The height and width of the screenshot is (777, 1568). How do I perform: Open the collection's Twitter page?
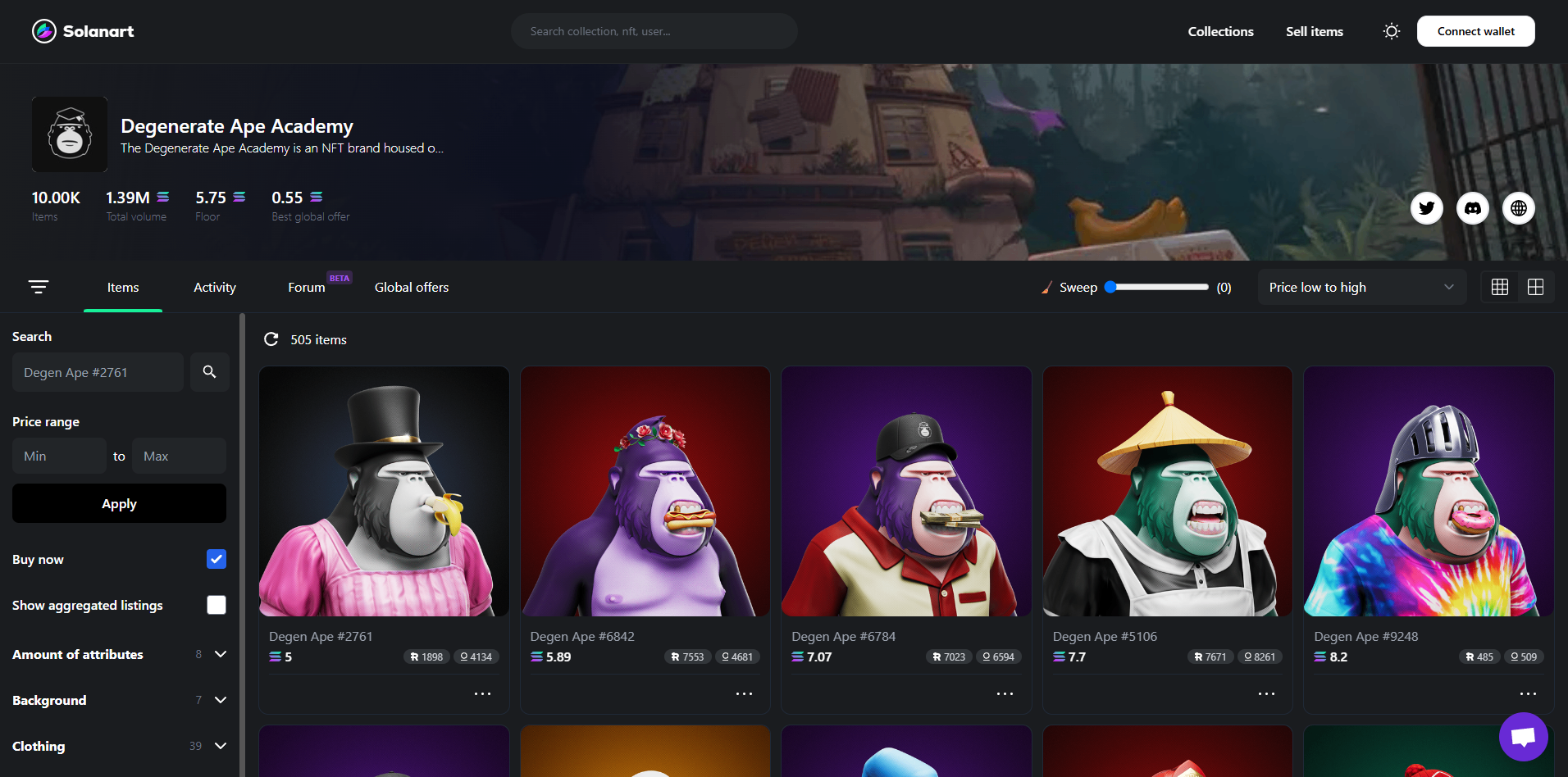click(x=1426, y=208)
